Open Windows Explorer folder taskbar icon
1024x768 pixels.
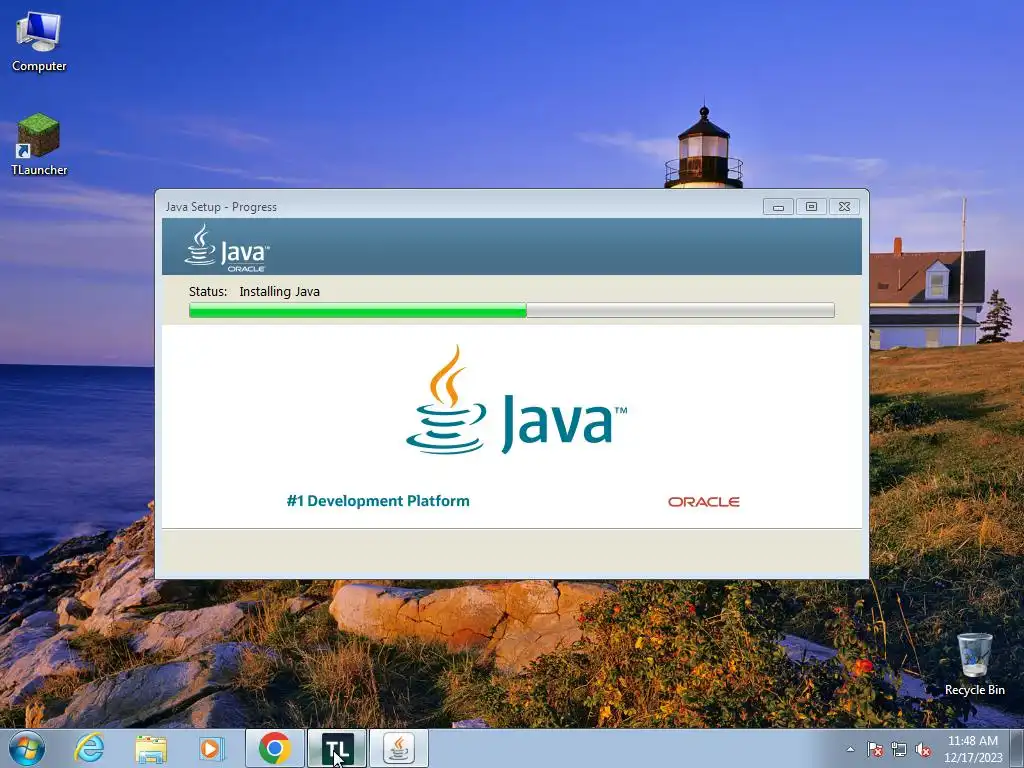point(151,748)
